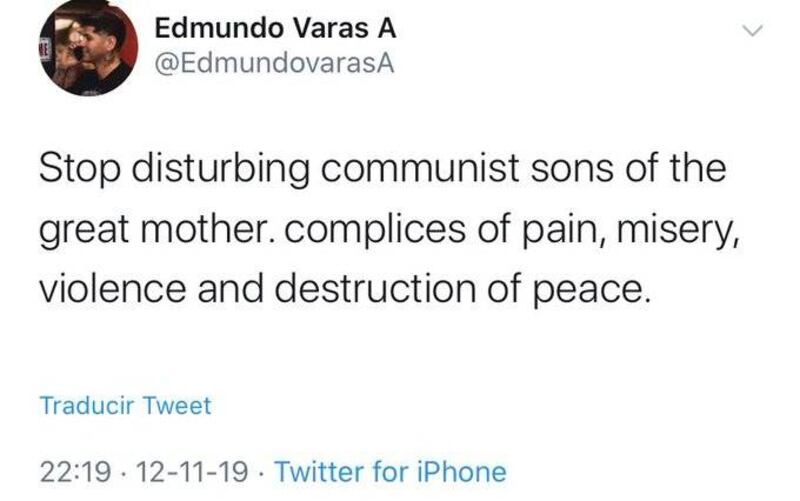Click the word 'pain' in the tweet

(x=563, y=231)
